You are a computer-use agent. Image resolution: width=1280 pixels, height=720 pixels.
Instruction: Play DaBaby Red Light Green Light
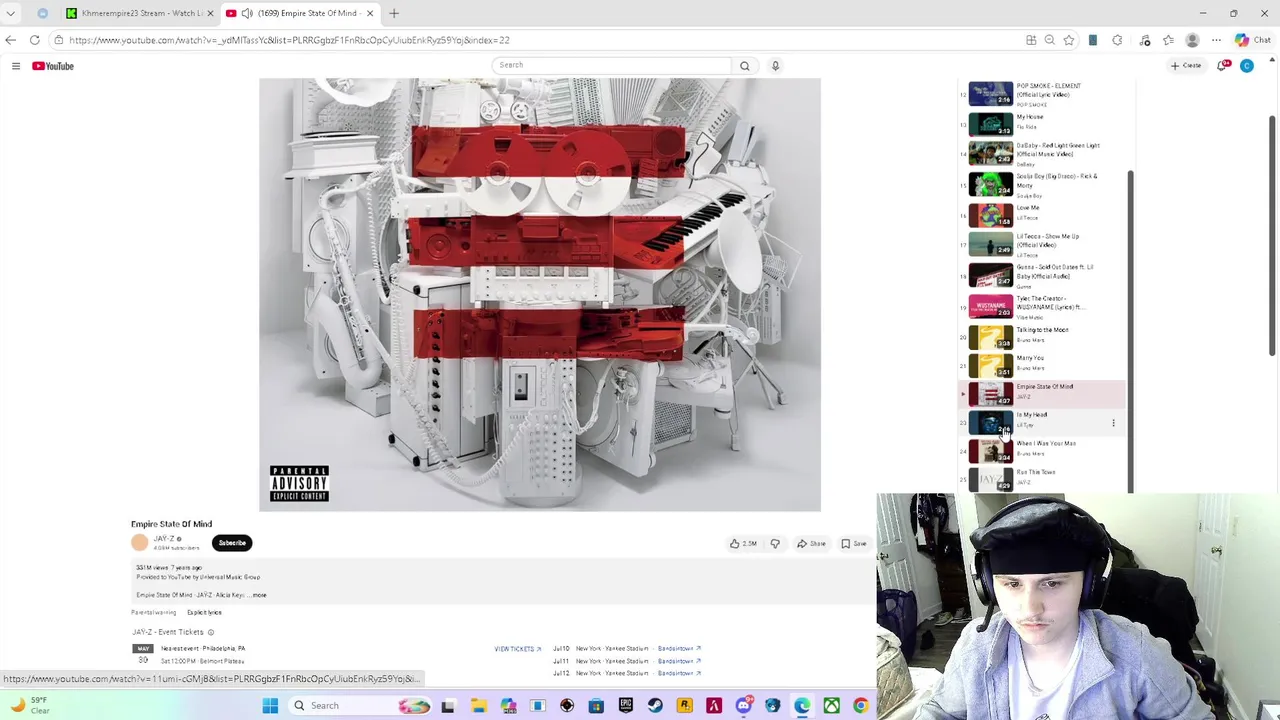[1040, 153]
